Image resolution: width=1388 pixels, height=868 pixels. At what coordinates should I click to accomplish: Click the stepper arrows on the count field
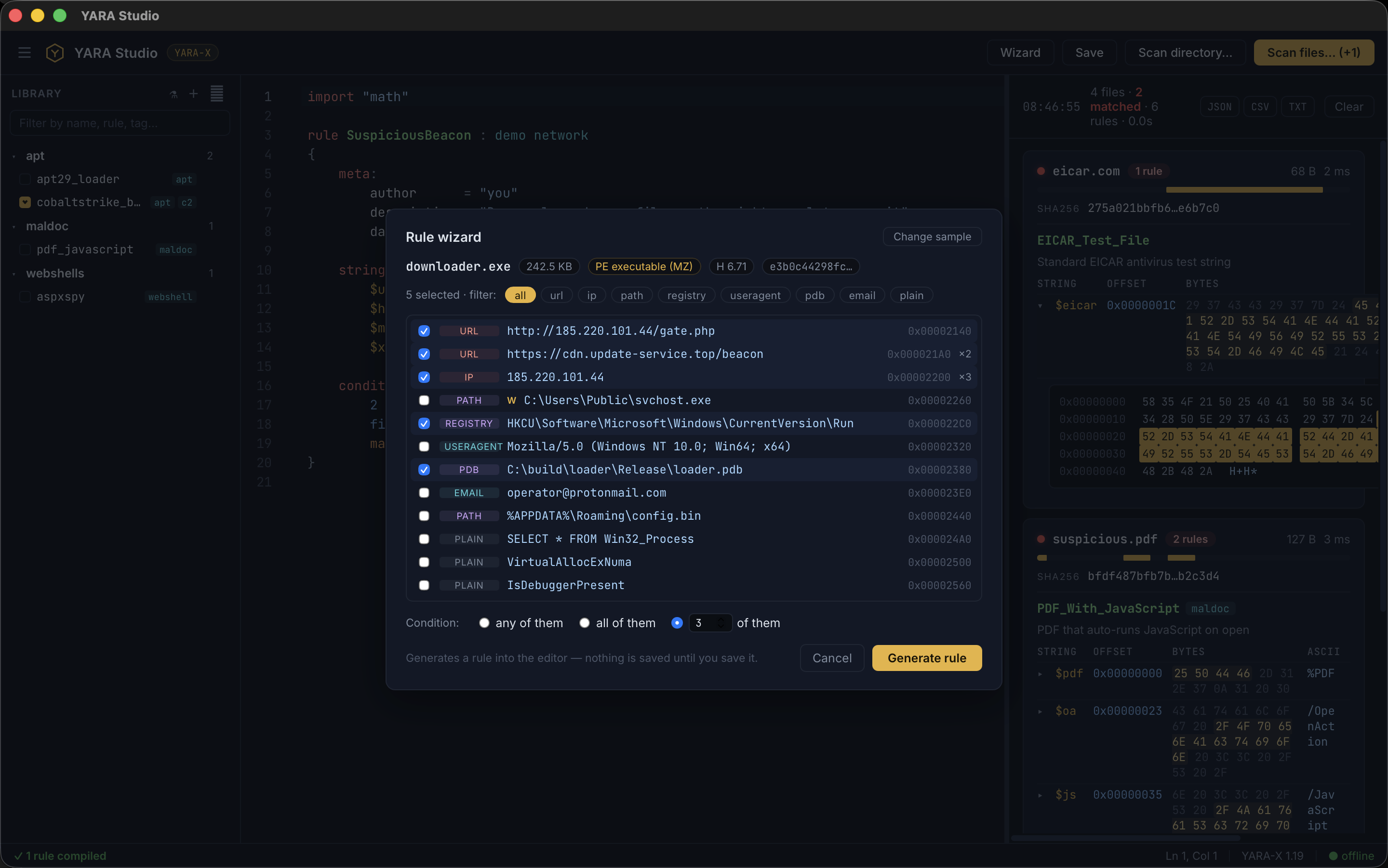click(x=721, y=623)
